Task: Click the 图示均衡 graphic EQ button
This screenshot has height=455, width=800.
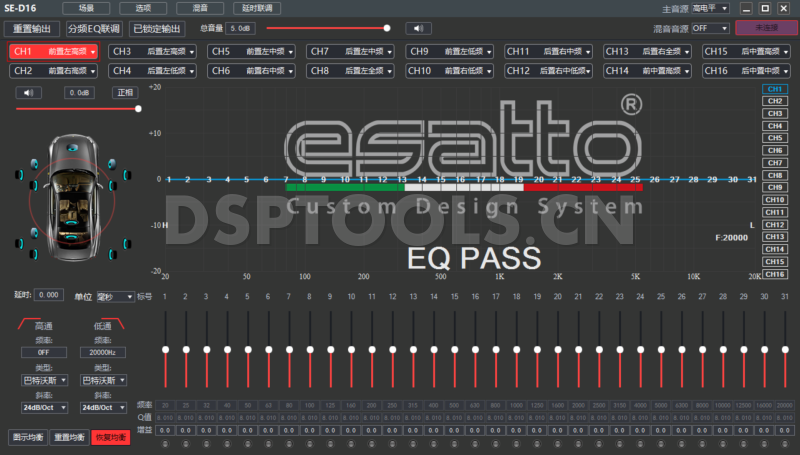Action: click(x=28, y=437)
